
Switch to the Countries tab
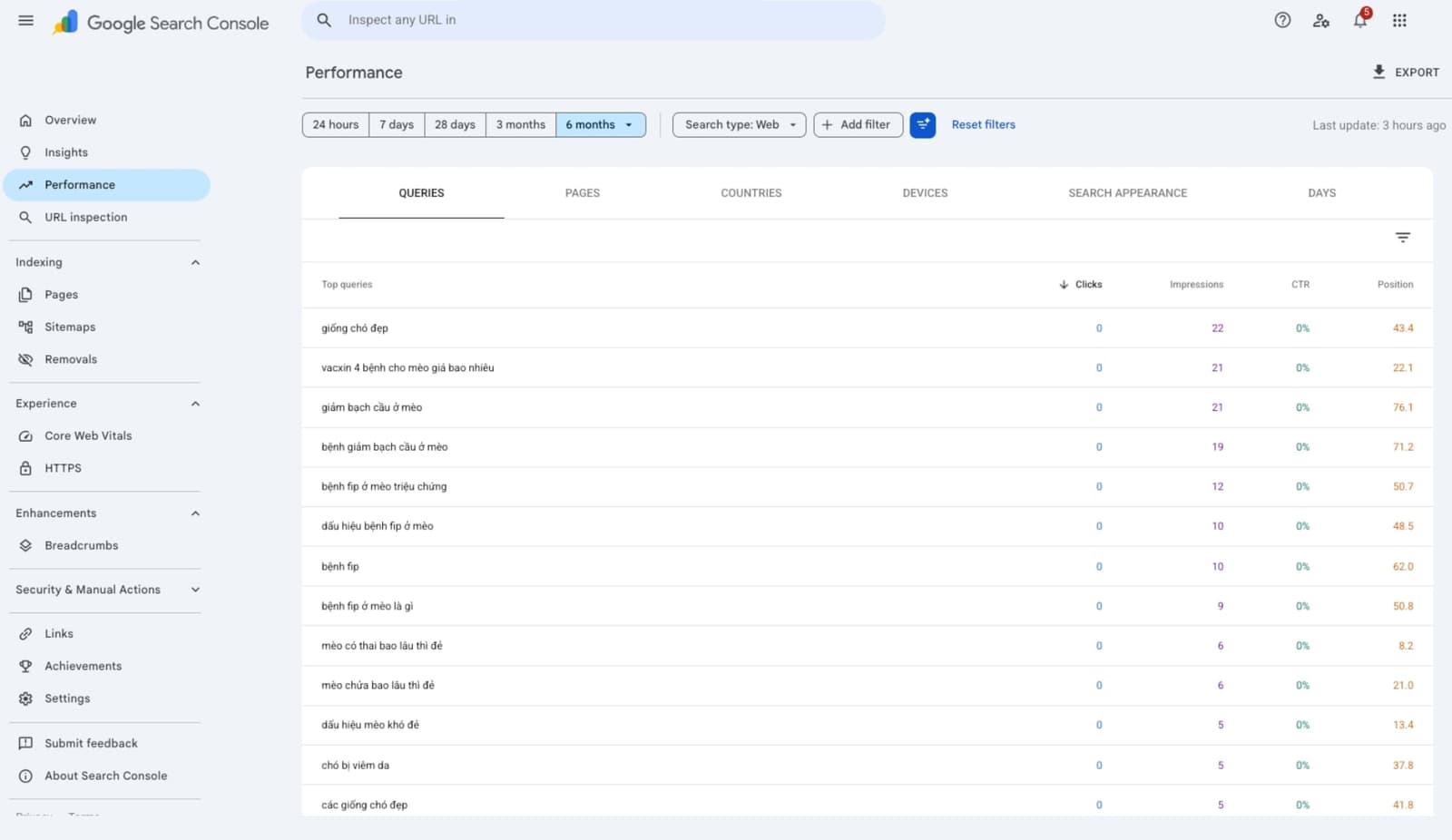751,193
